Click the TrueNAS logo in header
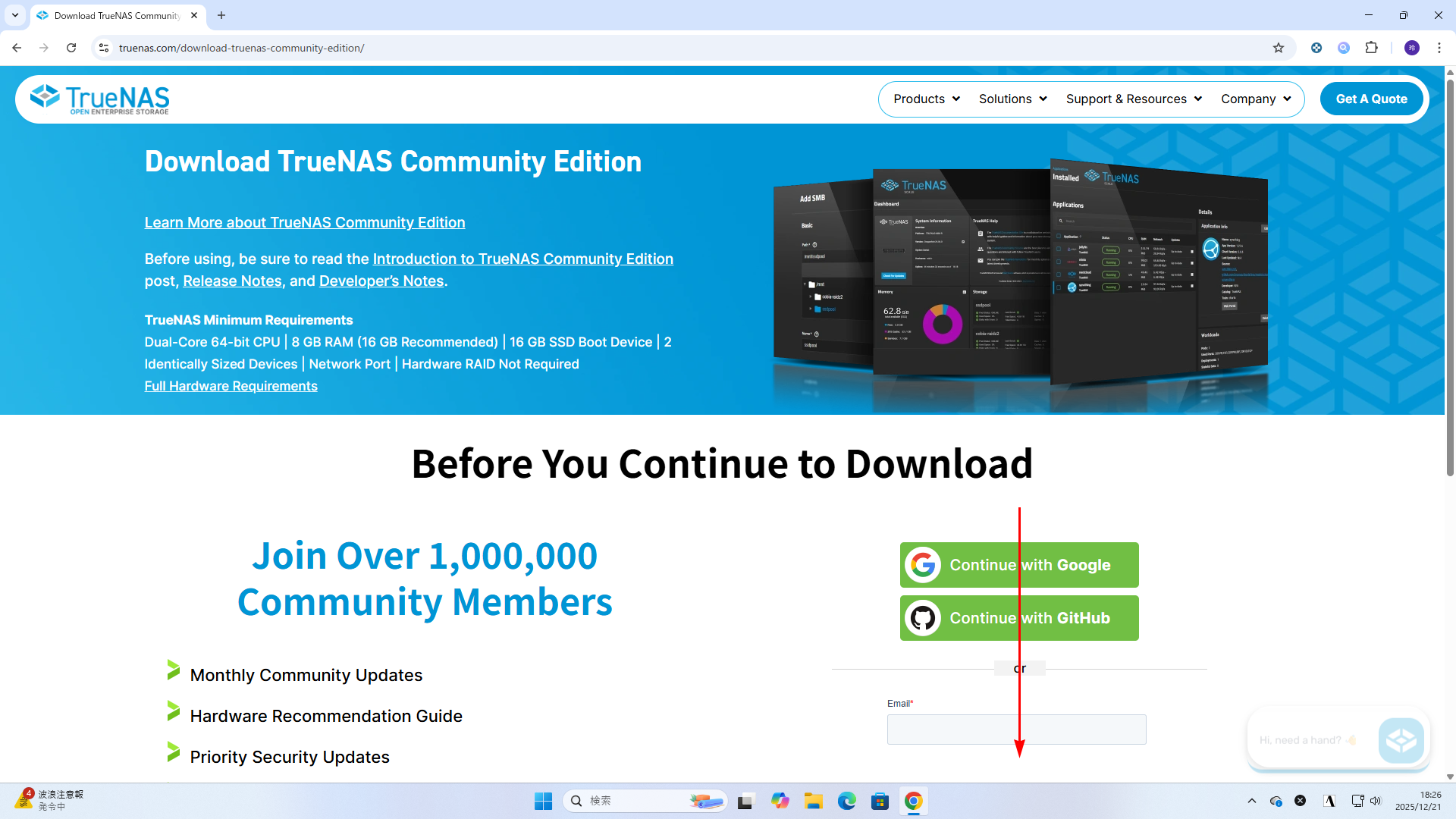Image resolution: width=1456 pixels, height=819 pixels. click(x=99, y=99)
